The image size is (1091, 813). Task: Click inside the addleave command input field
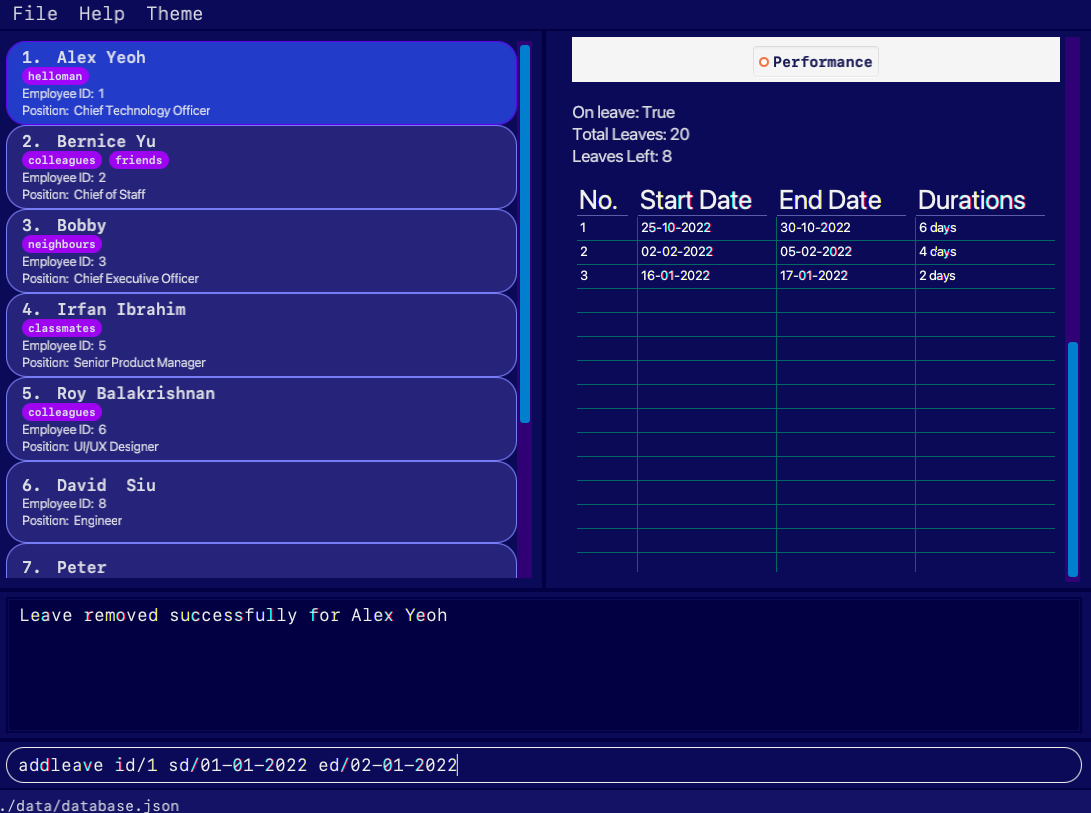click(x=545, y=764)
